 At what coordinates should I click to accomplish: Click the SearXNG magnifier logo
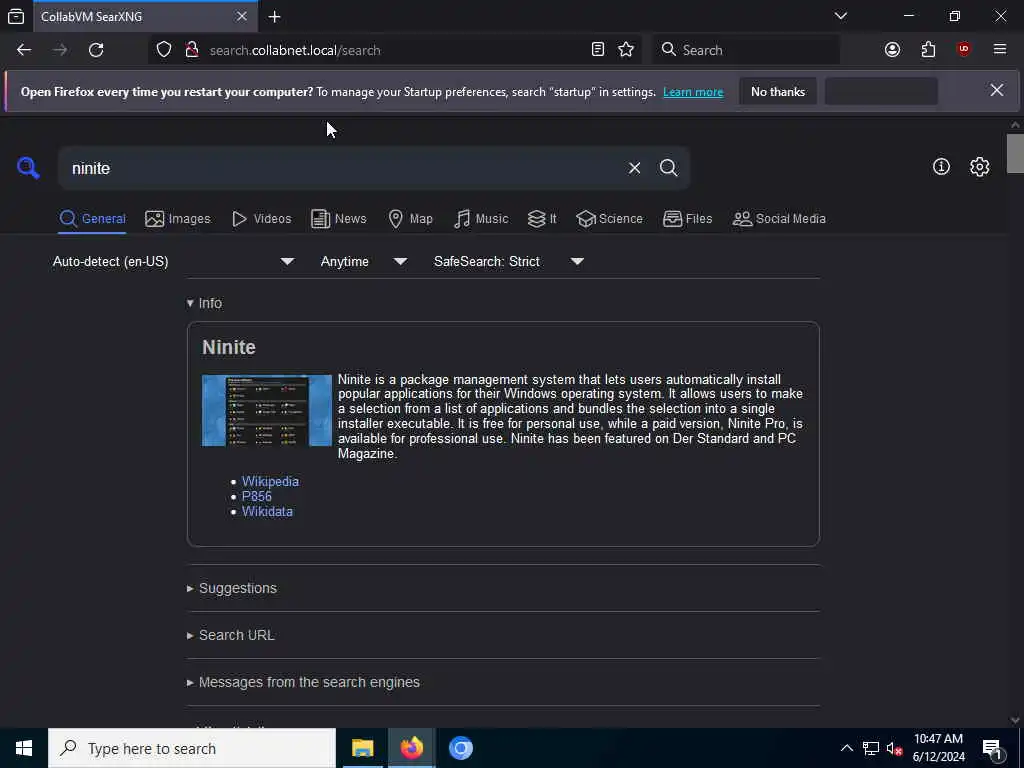click(x=28, y=168)
